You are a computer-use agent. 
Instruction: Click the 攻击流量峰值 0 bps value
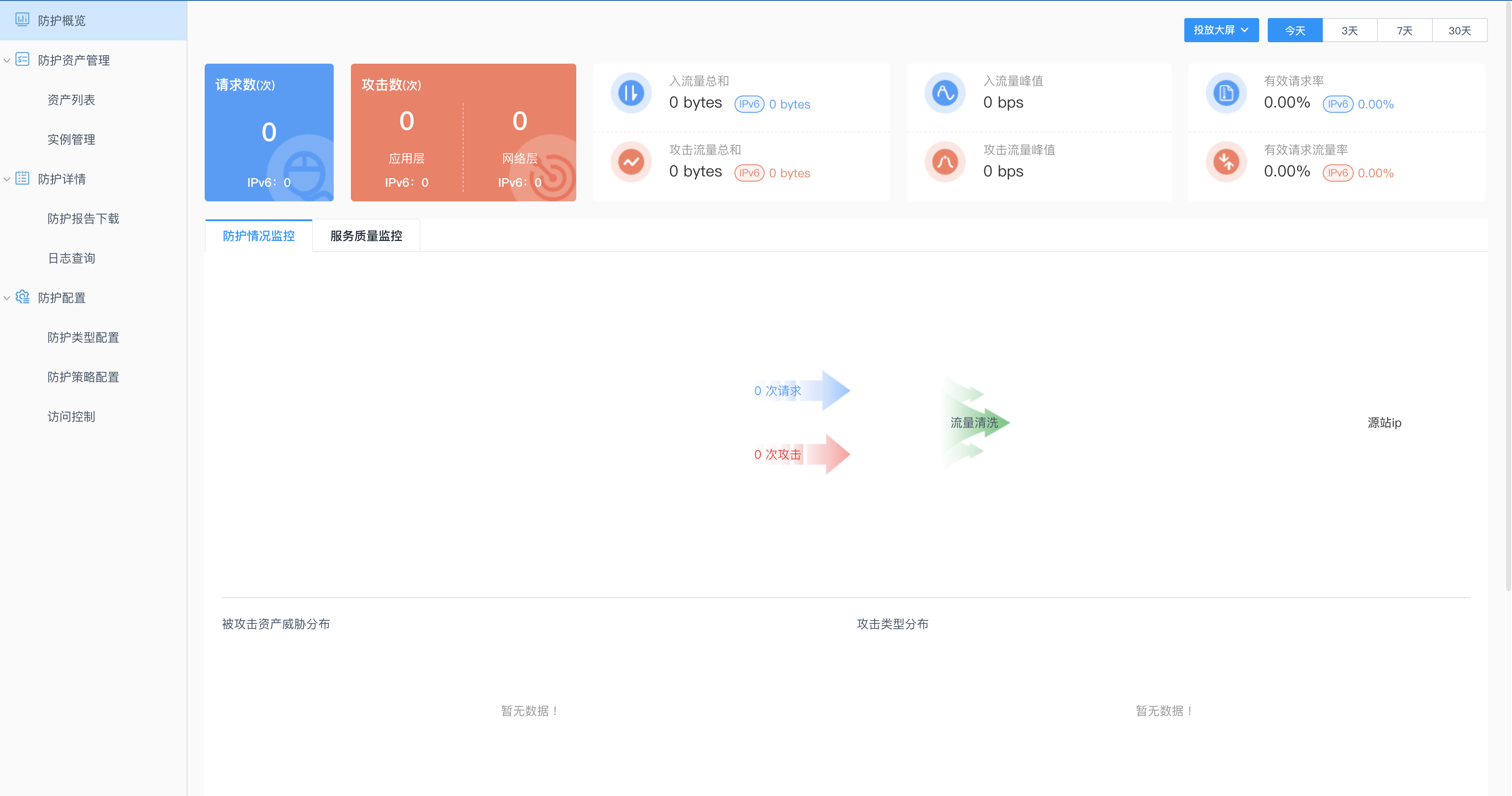coord(1003,171)
